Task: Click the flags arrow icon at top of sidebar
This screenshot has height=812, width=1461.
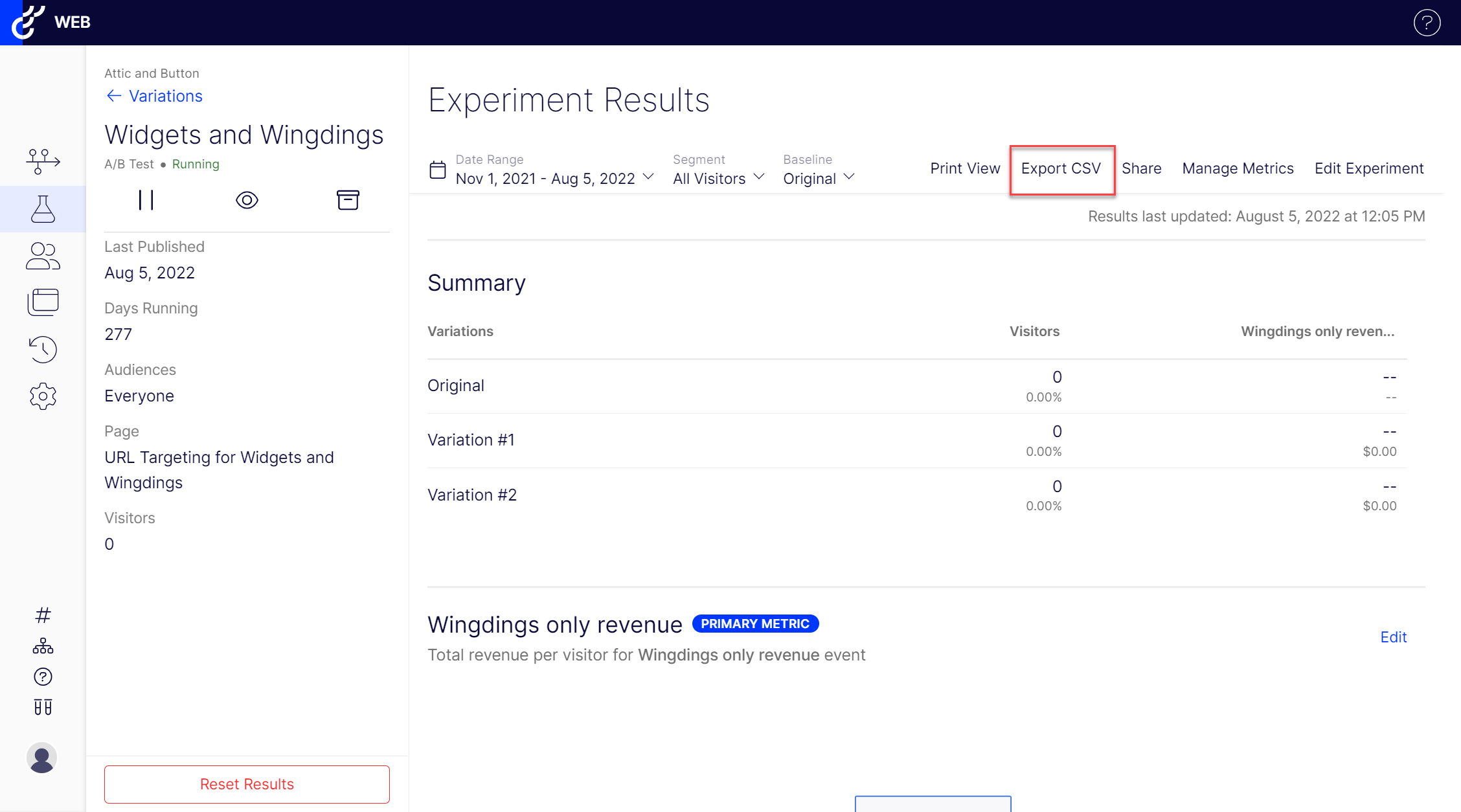Action: pos(43,161)
